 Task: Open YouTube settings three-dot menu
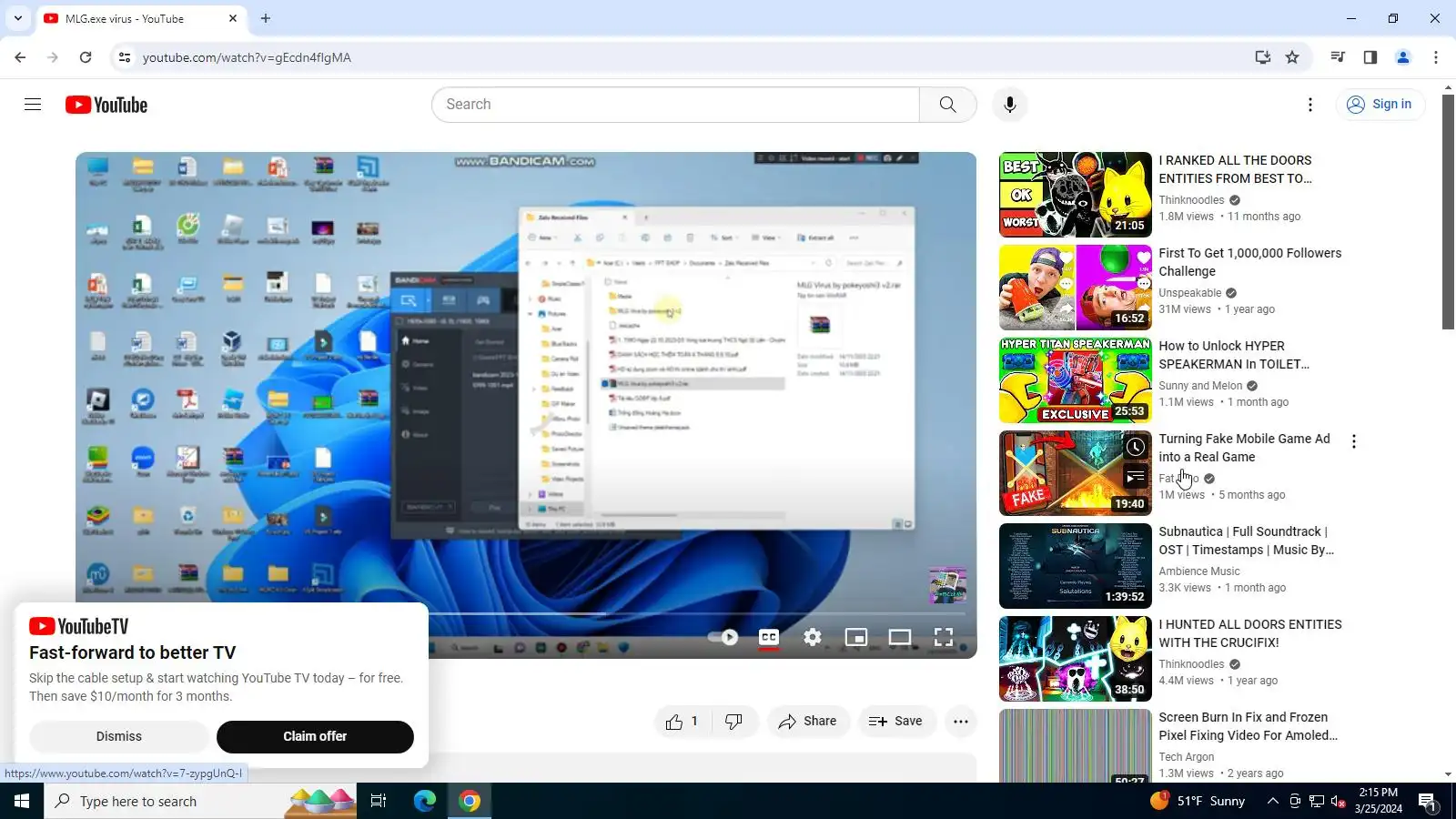[1310, 105]
